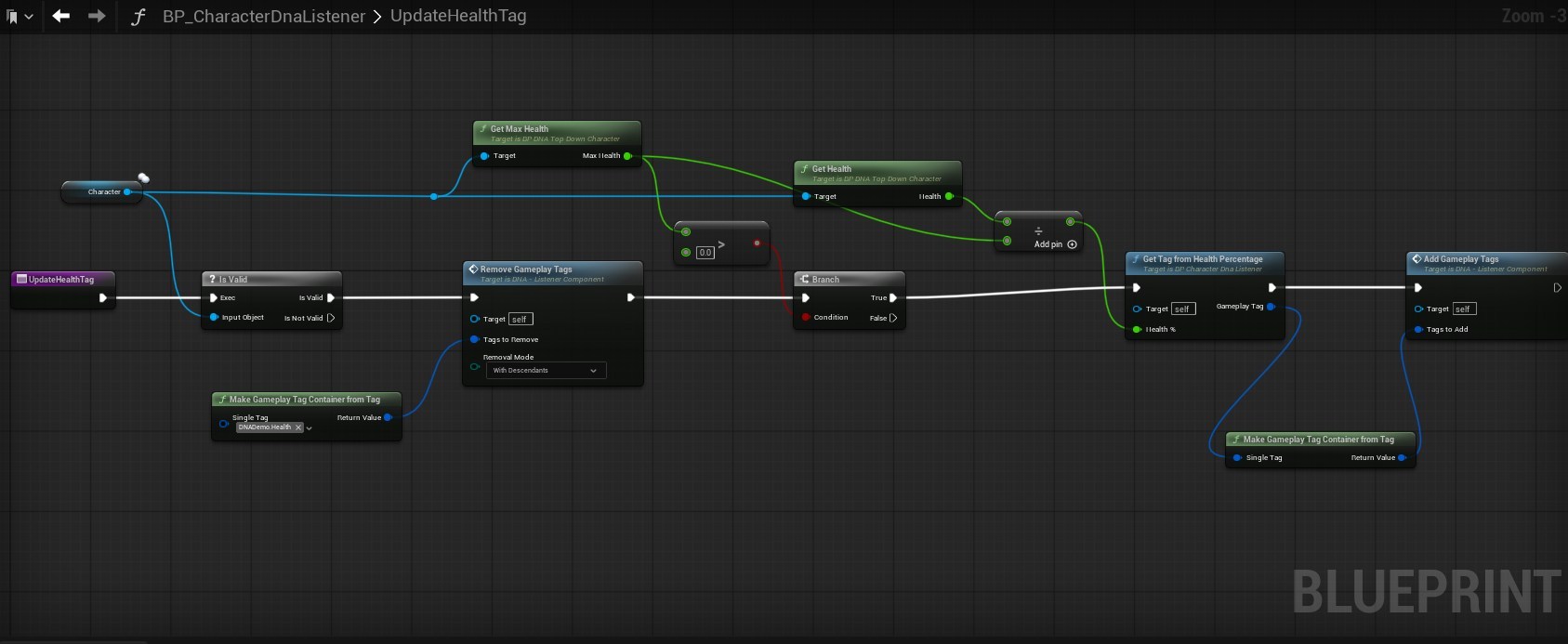Click the Character variable output pin
This screenshot has width=1568, height=644.
point(127,192)
